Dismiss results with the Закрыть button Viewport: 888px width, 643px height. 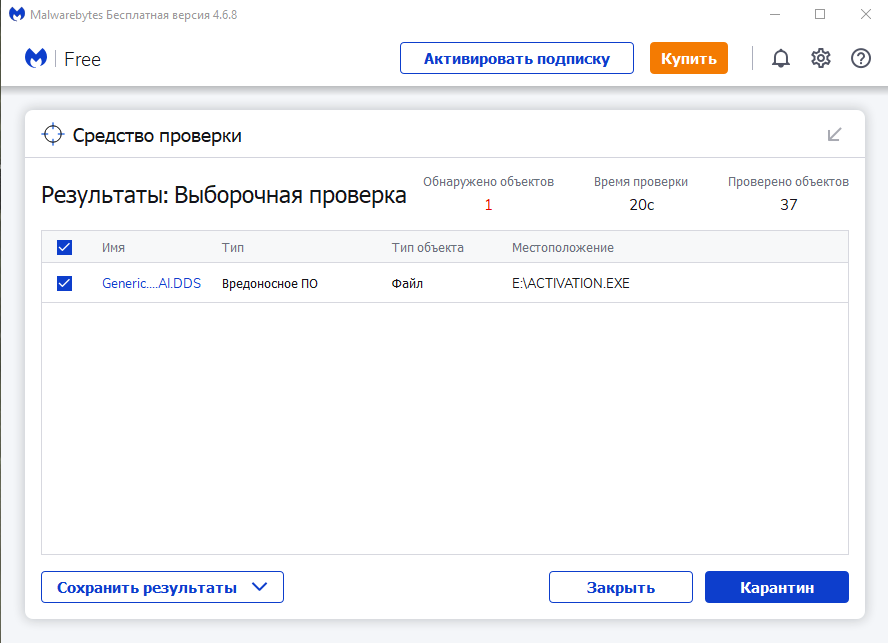click(x=620, y=587)
